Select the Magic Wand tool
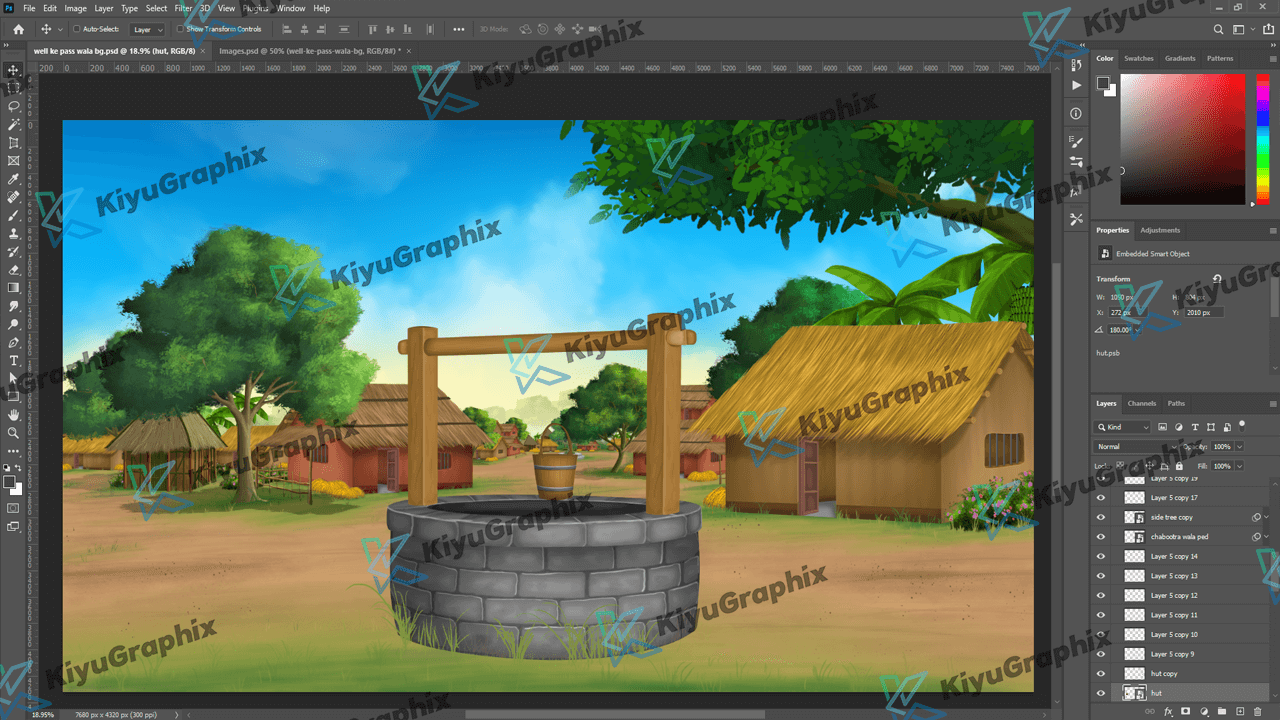This screenshot has height=720, width=1280. point(14,125)
